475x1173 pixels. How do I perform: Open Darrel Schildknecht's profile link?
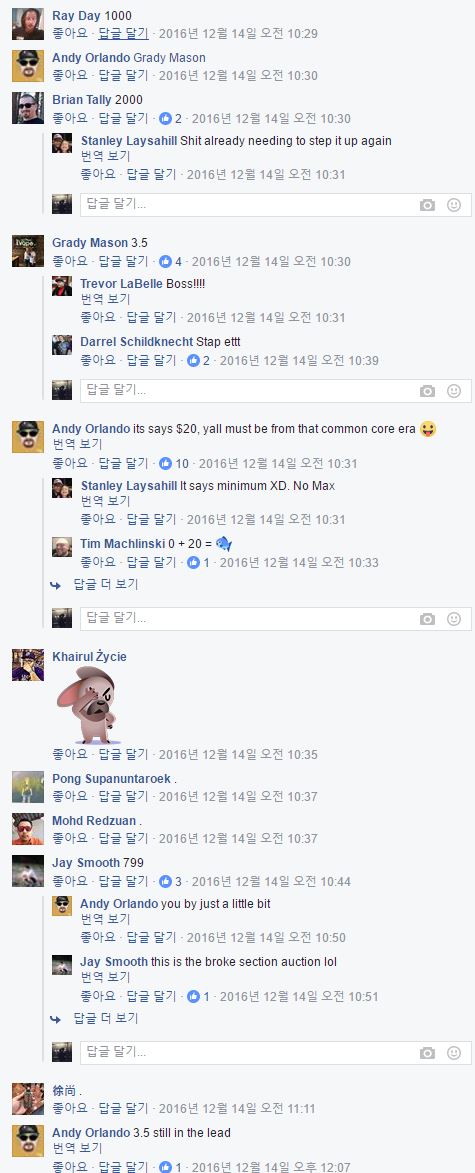(x=137, y=342)
